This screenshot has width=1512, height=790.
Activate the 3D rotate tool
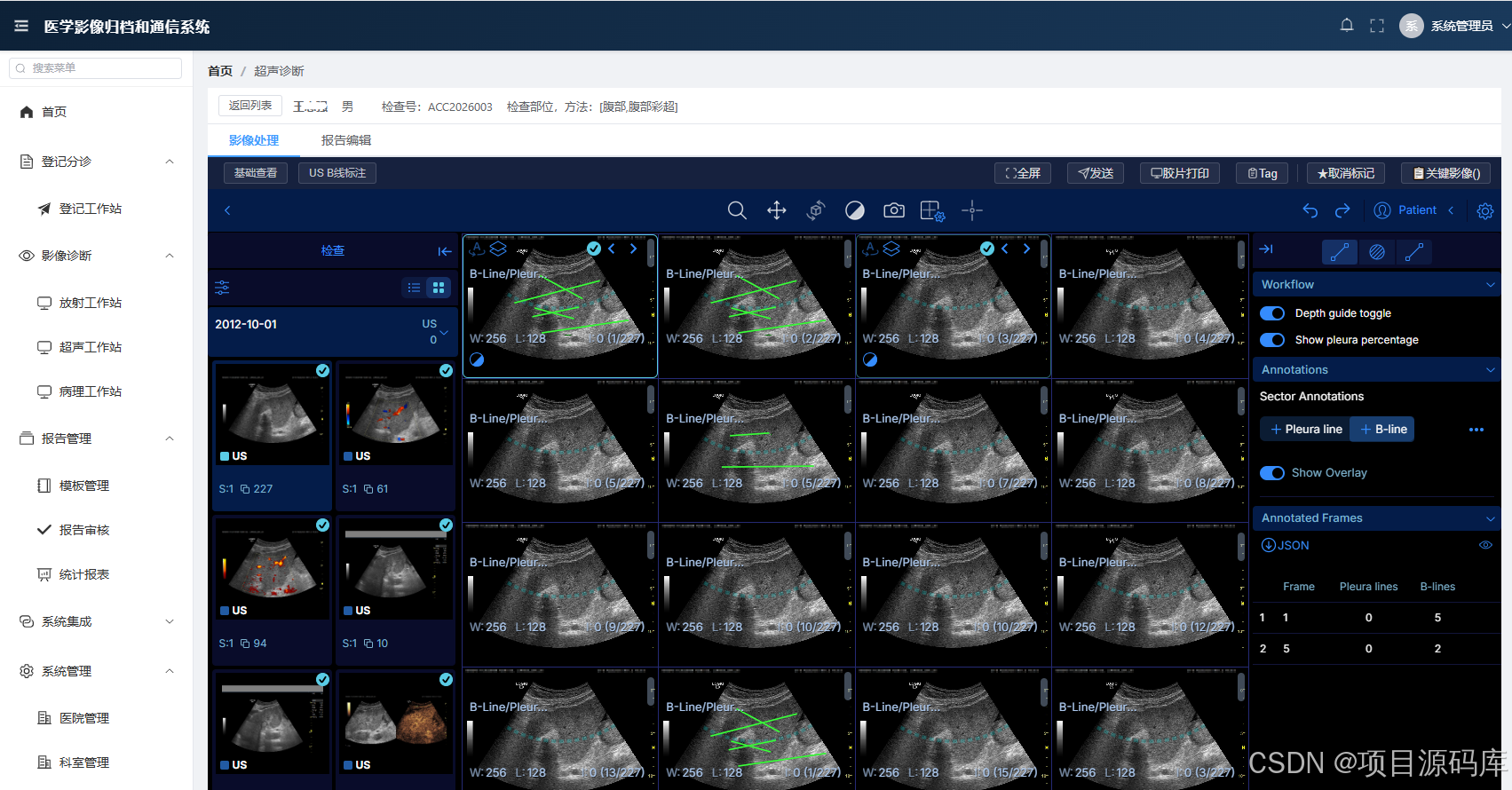pos(816,210)
